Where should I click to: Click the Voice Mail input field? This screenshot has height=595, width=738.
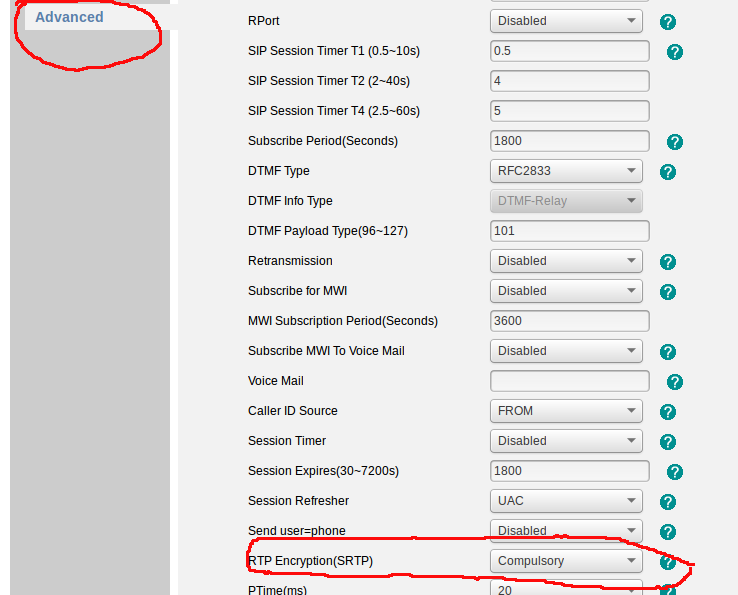click(x=569, y=381)
